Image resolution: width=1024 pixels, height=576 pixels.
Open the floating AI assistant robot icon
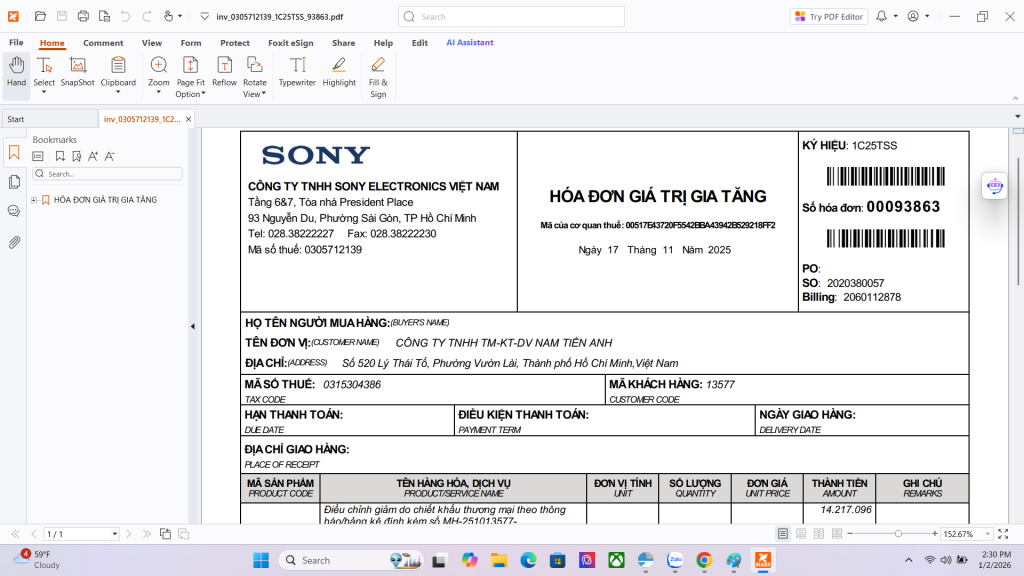point(994,185)
